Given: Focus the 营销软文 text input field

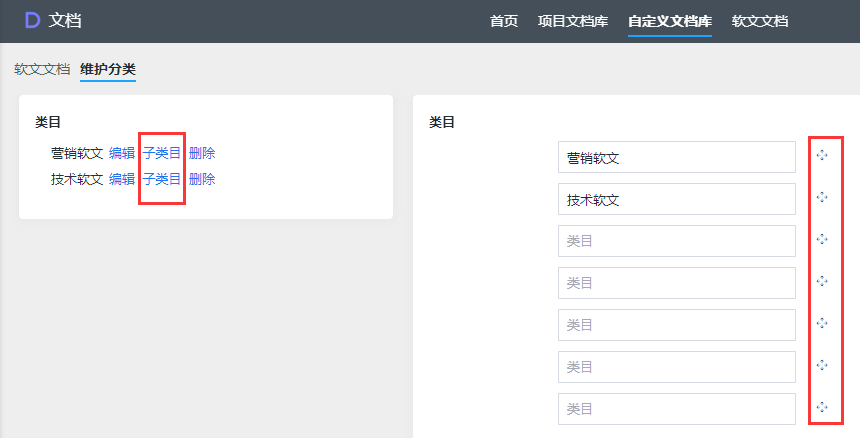Looking at the screenshot, I should 676,157.
